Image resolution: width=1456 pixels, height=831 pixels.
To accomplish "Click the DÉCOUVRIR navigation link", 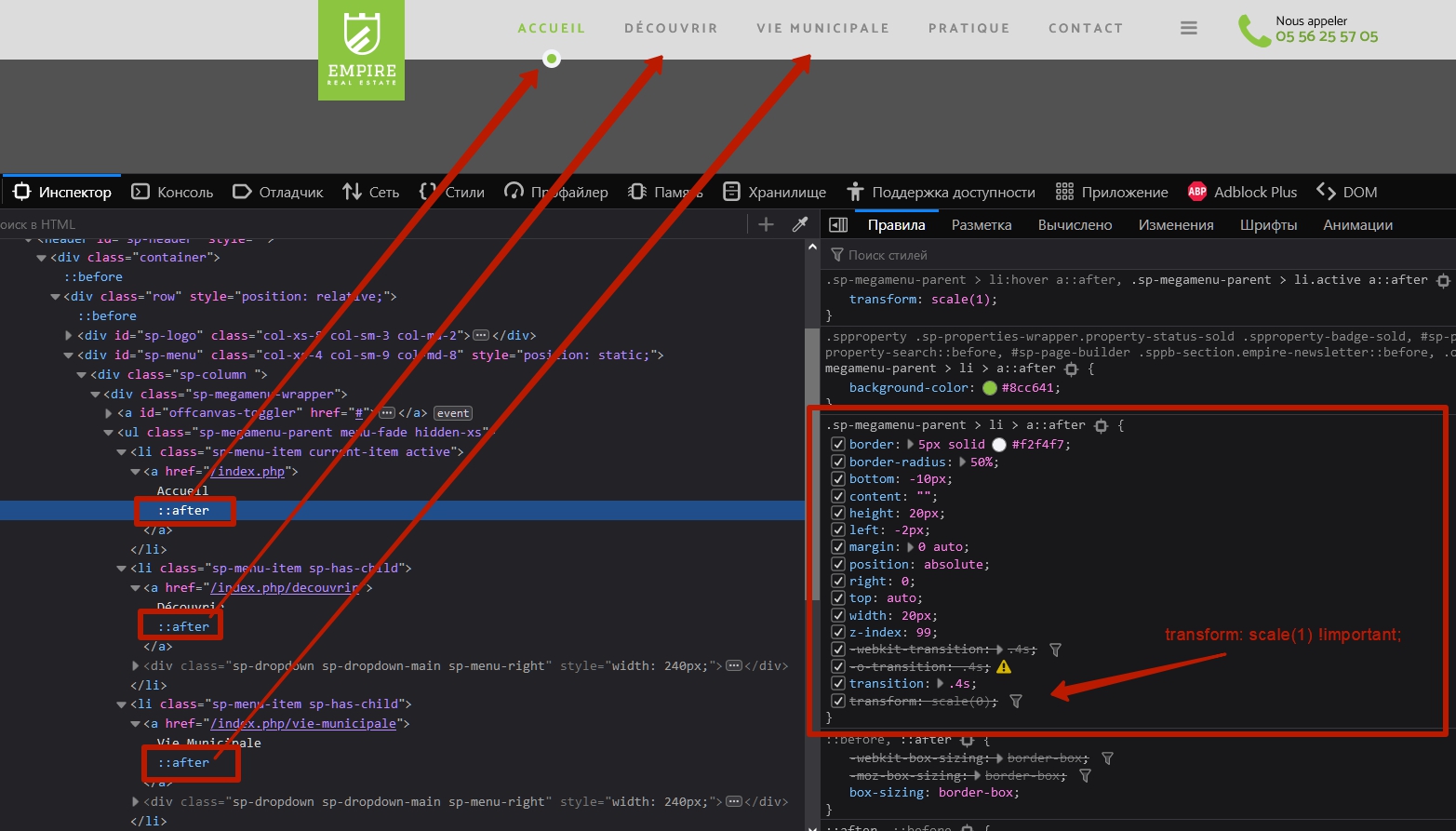I will click(x=671, y=29).
